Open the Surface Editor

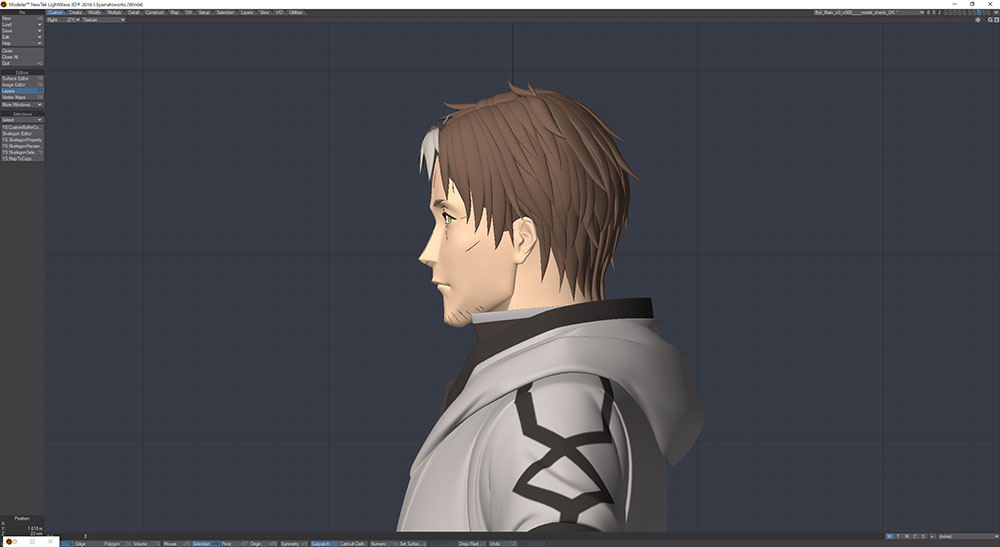point(22,78)
